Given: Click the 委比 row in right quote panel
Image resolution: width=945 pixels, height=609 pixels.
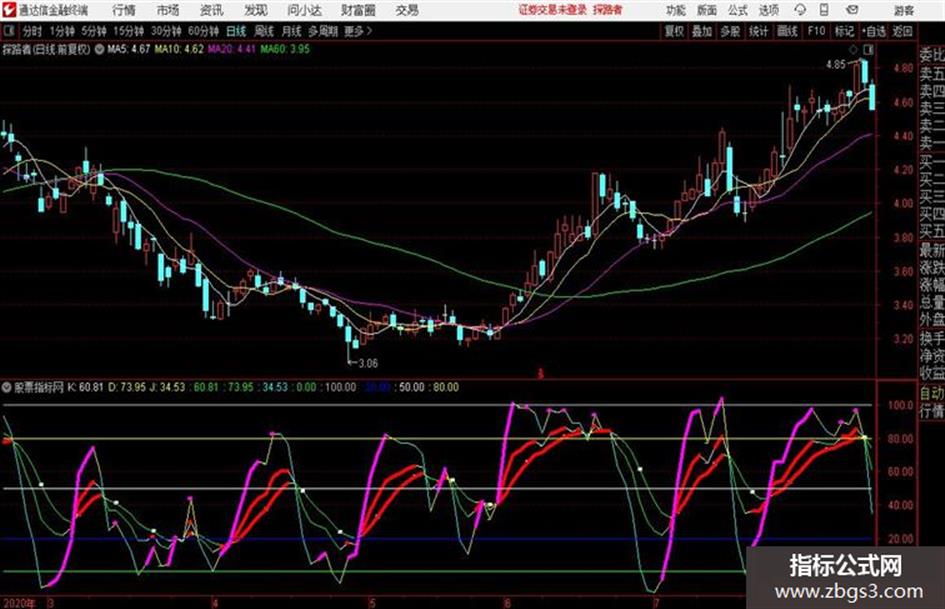Looking at the screenshot, I should (932, 55).
